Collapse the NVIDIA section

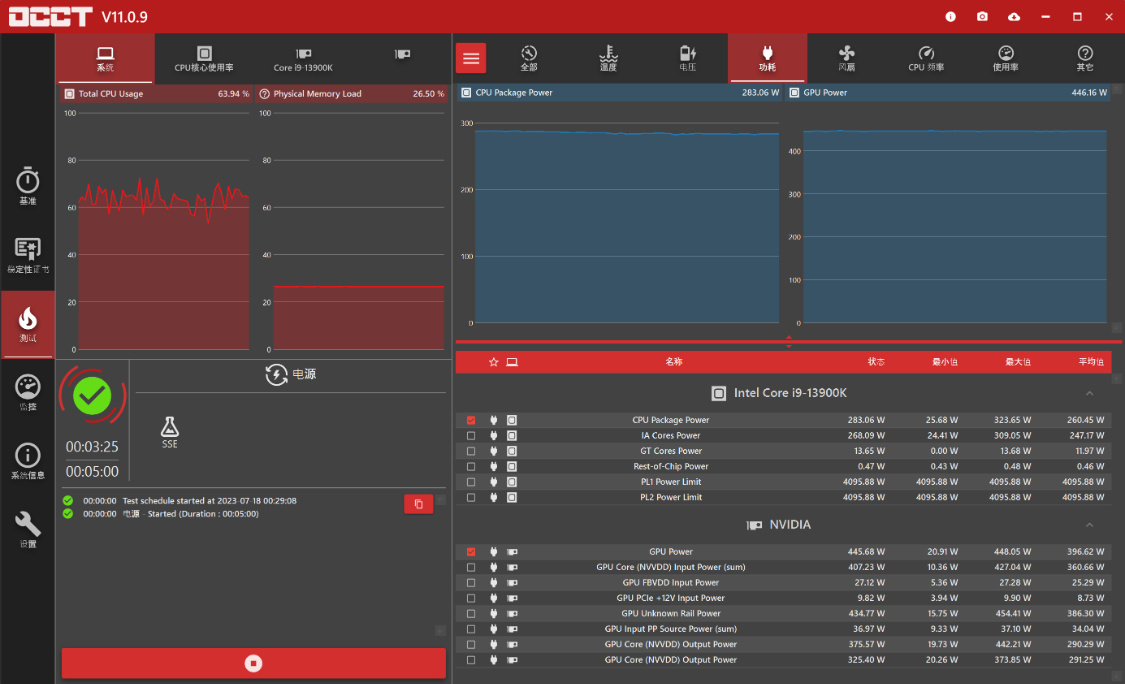click(1089, 525)
